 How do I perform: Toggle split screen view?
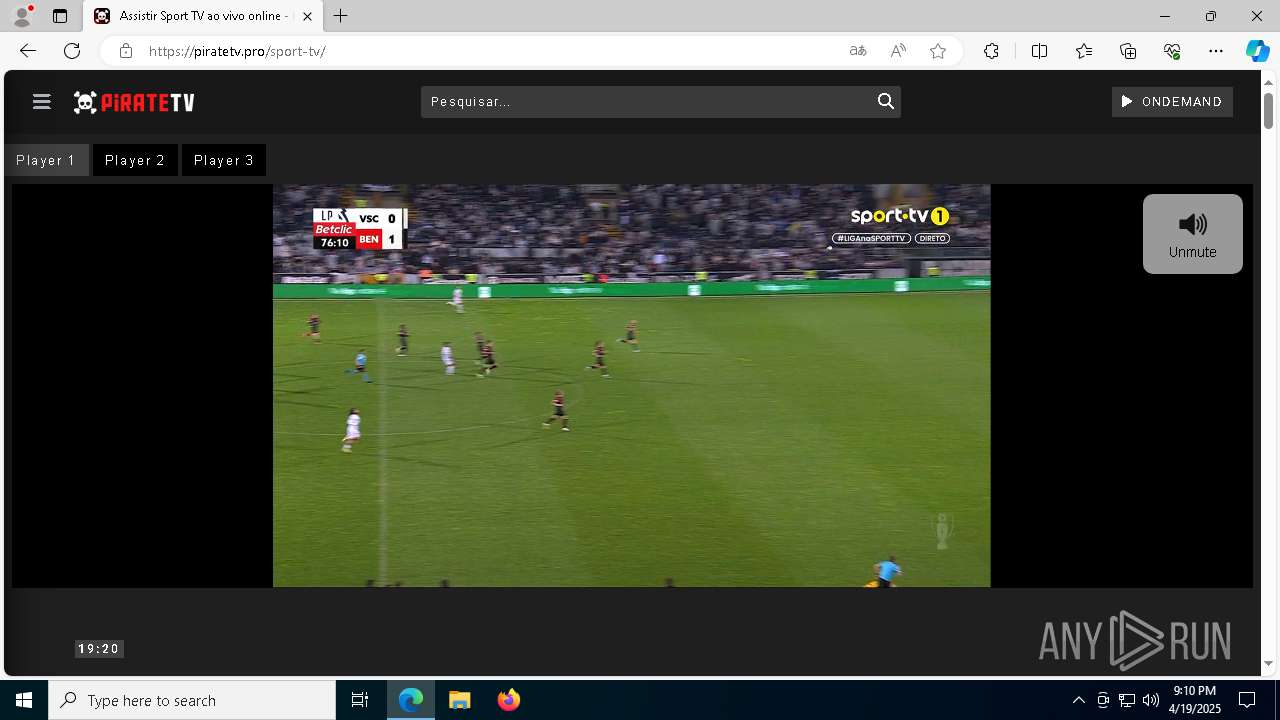(1039, 51)
